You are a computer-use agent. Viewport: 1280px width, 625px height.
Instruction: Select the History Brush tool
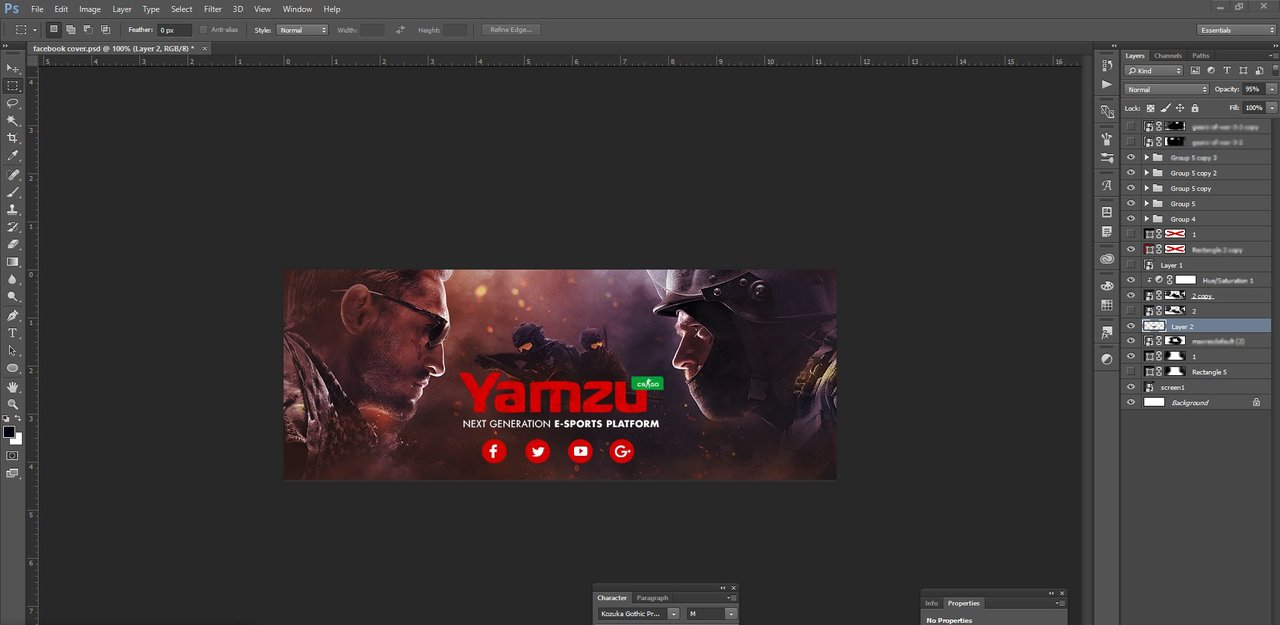(13, 227)
